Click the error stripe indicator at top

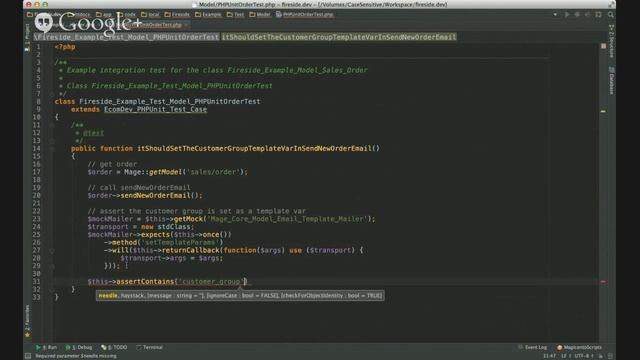[603, 46]
